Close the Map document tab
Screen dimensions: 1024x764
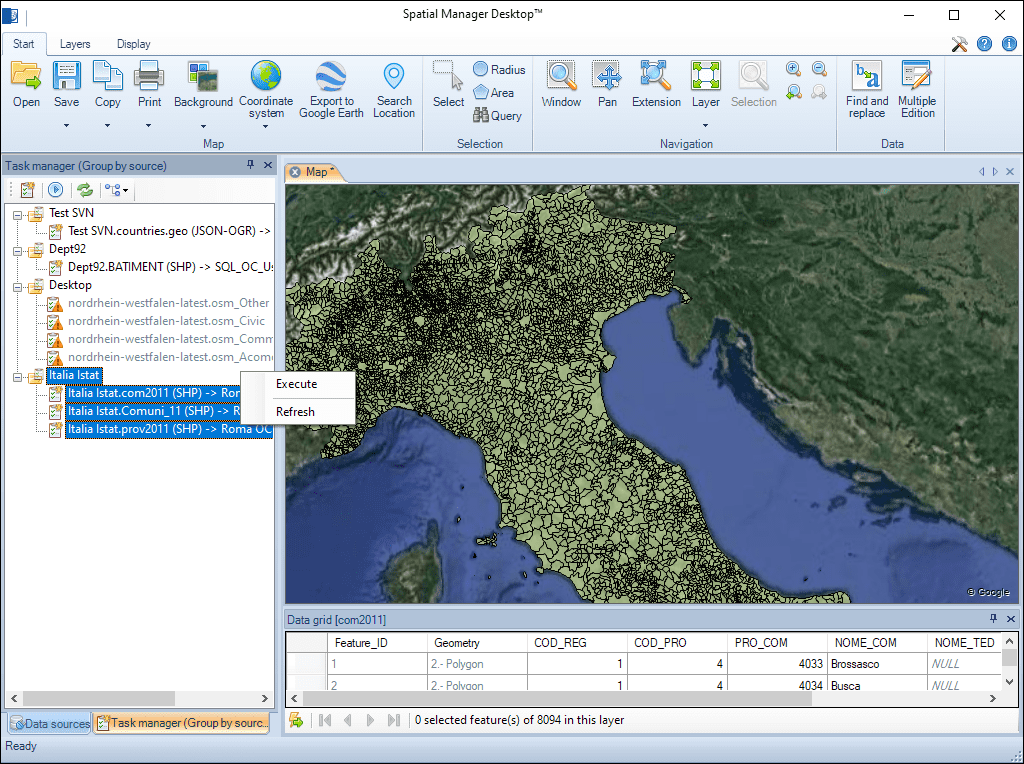(295, 172)
